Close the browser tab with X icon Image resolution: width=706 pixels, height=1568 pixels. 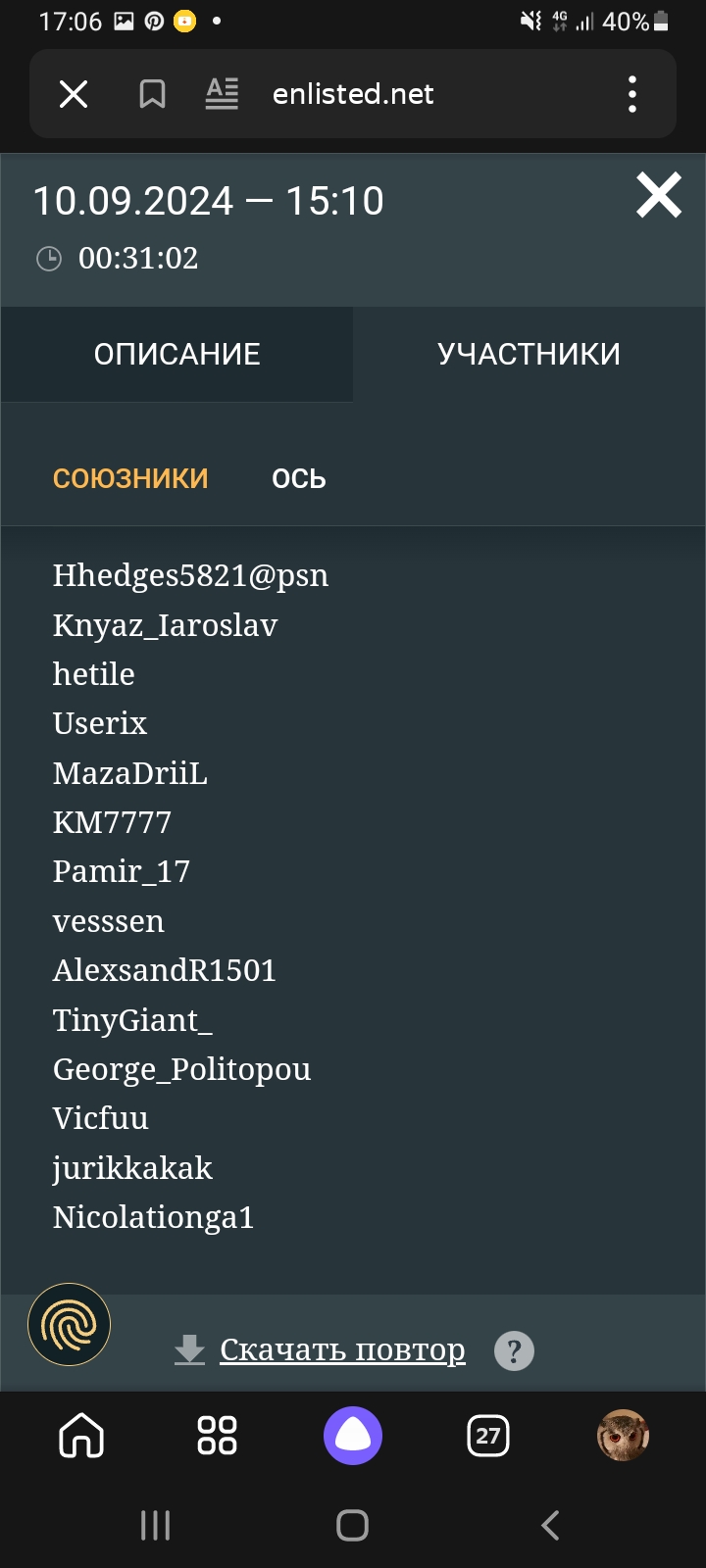(74, 94)
